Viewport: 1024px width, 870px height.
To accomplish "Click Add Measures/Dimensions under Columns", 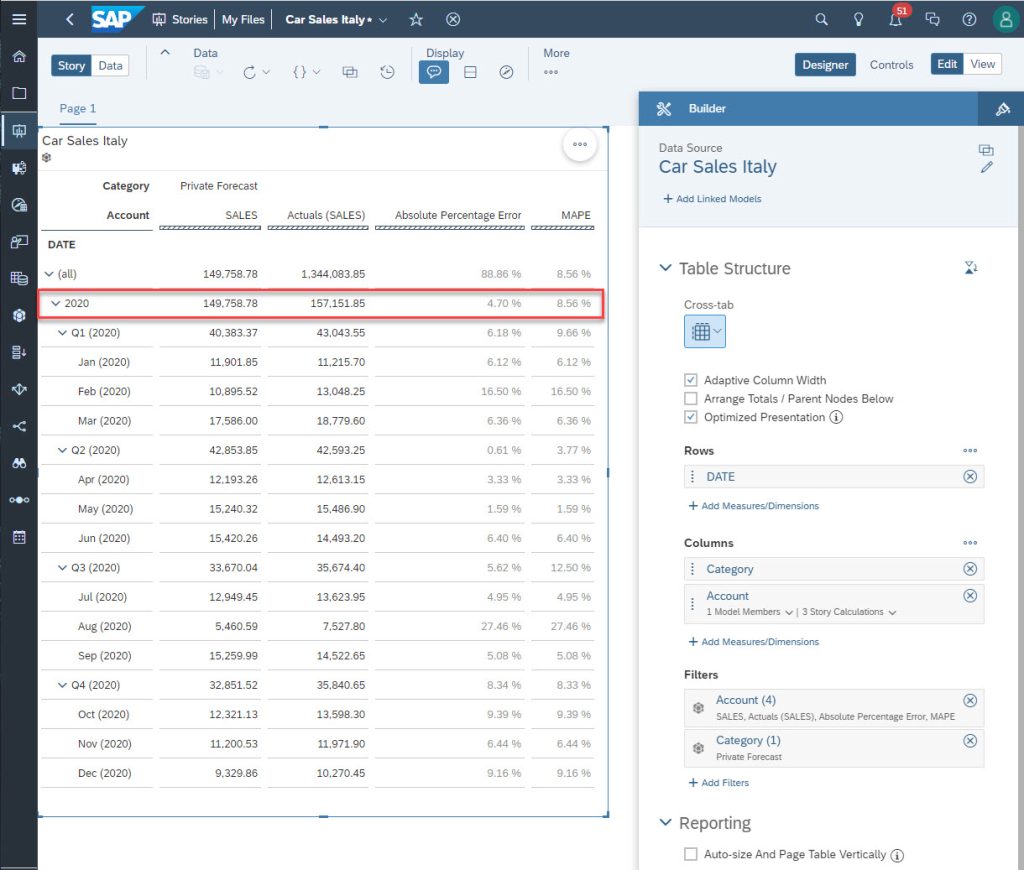I will click(754, 641).
